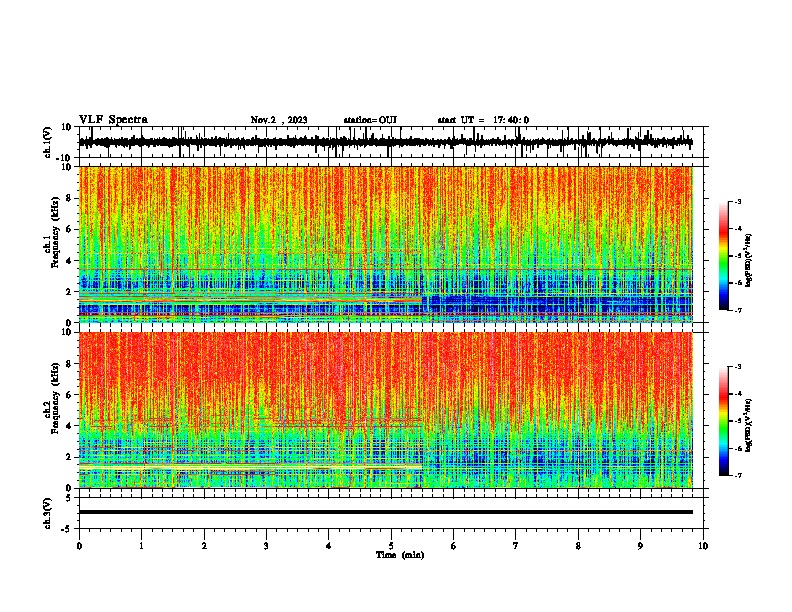
Task: Click the ch.1 voltage waveform trace
Action: (x=385, y=142)
